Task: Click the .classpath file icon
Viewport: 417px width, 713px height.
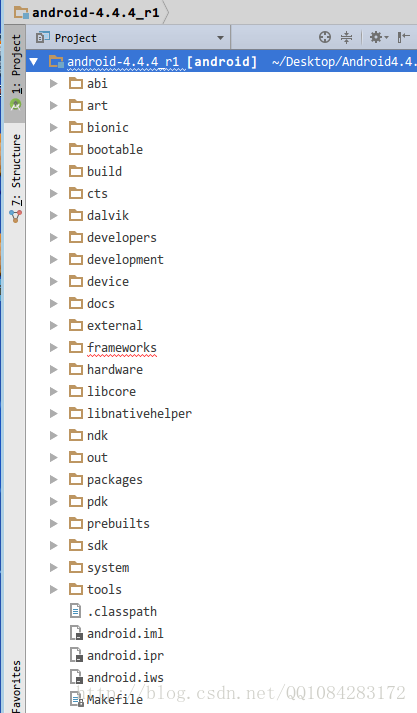Action: point(75,611)
